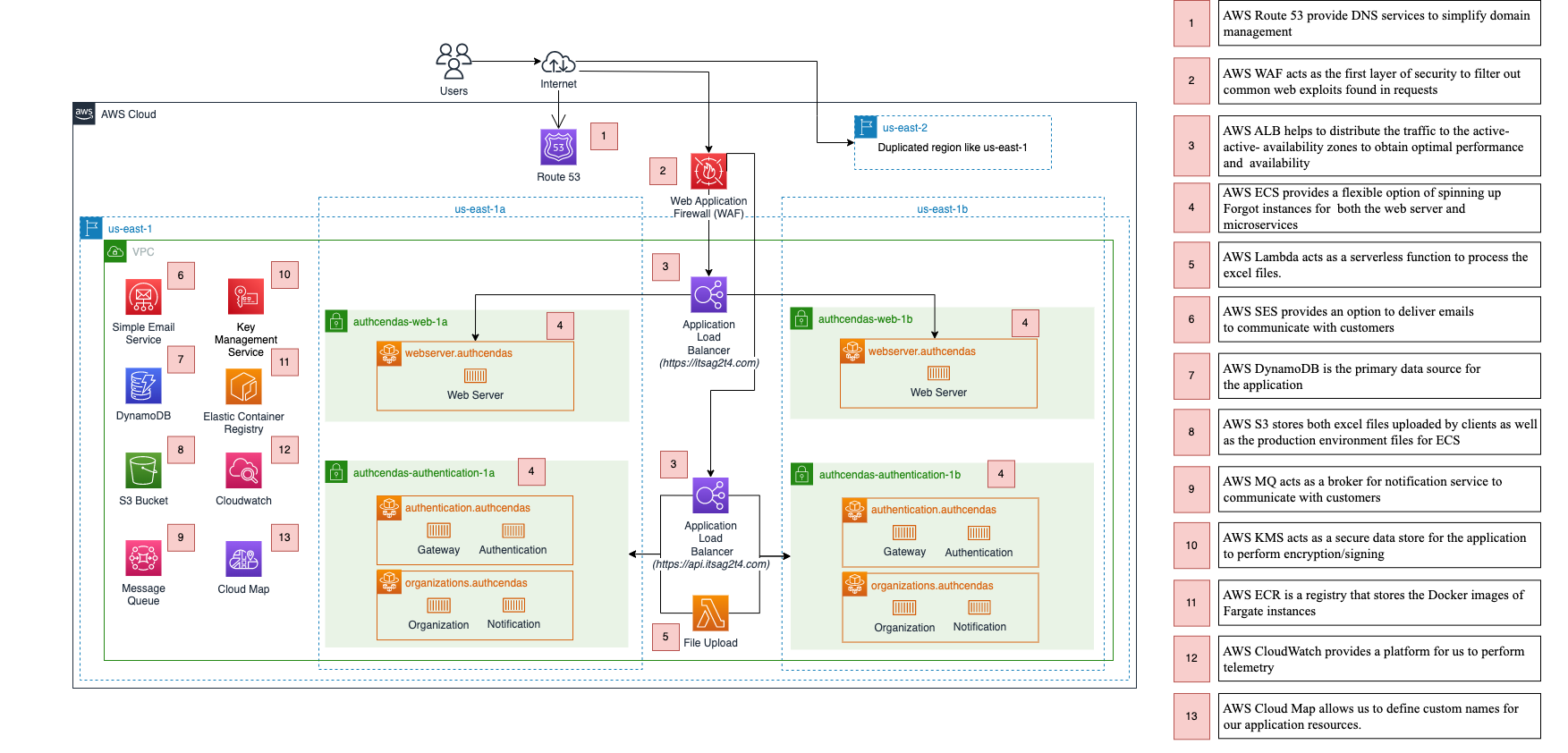
Task: Click Notification container icon in authcendas-authentication-1a
Action: (x=513, y=605)
